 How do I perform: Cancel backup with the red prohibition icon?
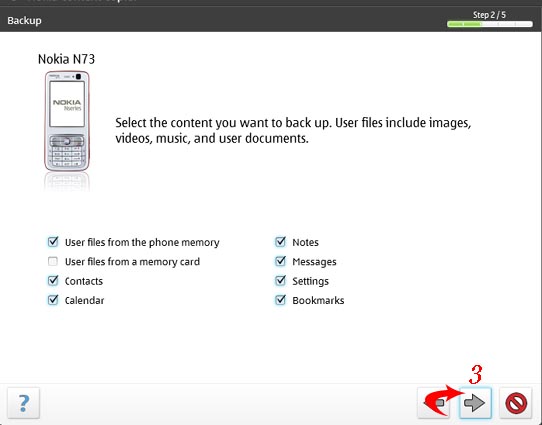click(x=516, y=403)
